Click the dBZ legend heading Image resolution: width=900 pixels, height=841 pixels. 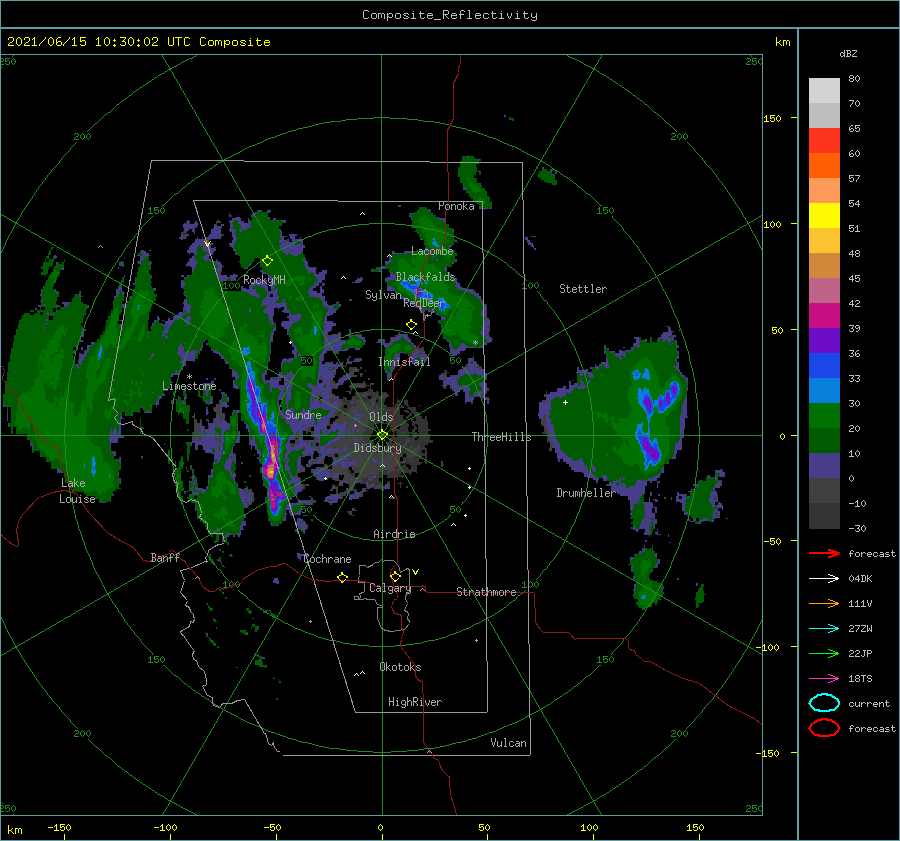coord(848,53)
